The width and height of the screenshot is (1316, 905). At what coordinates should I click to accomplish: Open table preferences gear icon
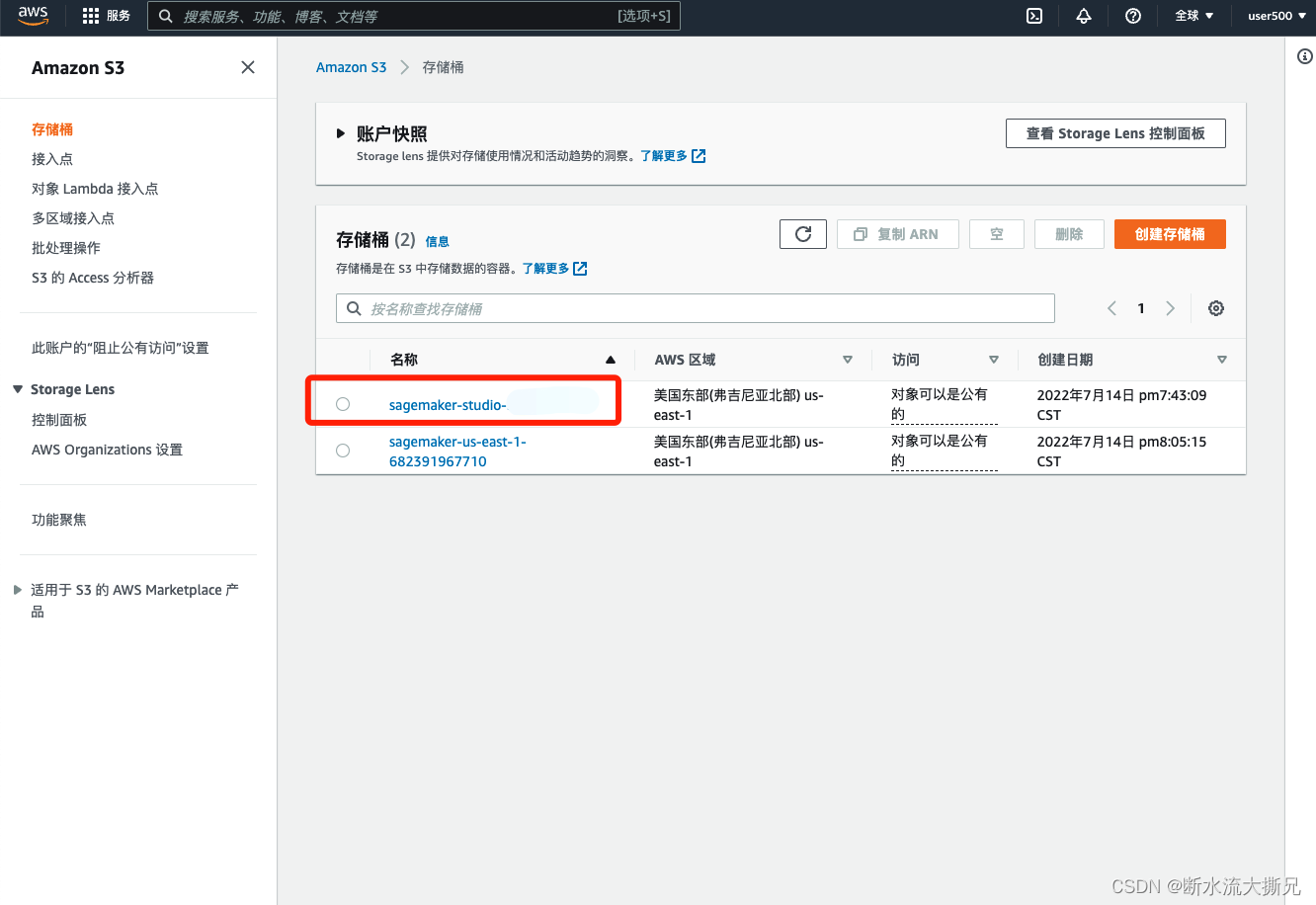tap(1216, 308)
